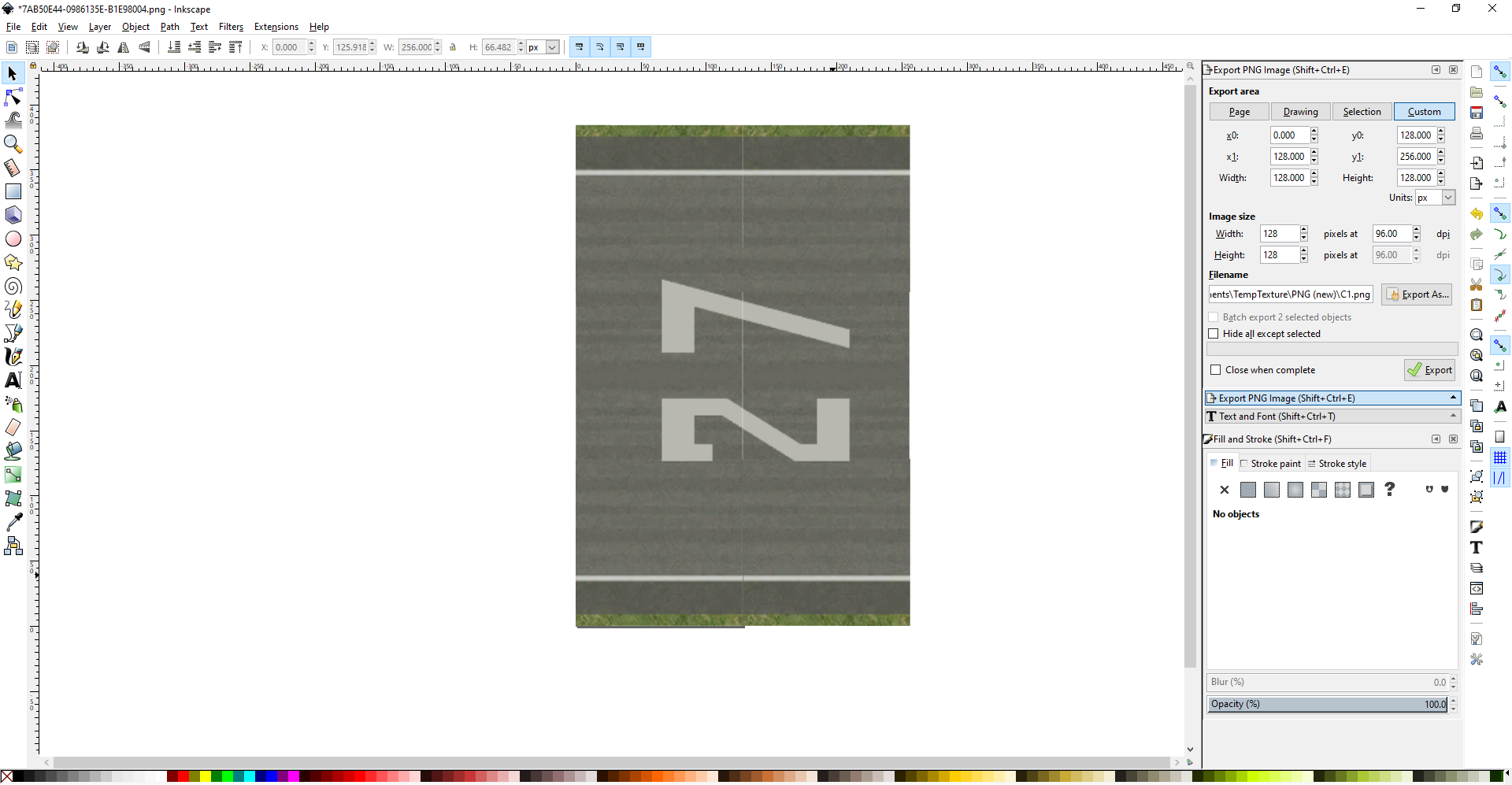This screenshot has height=785, width=1512.
Task: Expand Text and Font panel
Action: pos(1332,417)
